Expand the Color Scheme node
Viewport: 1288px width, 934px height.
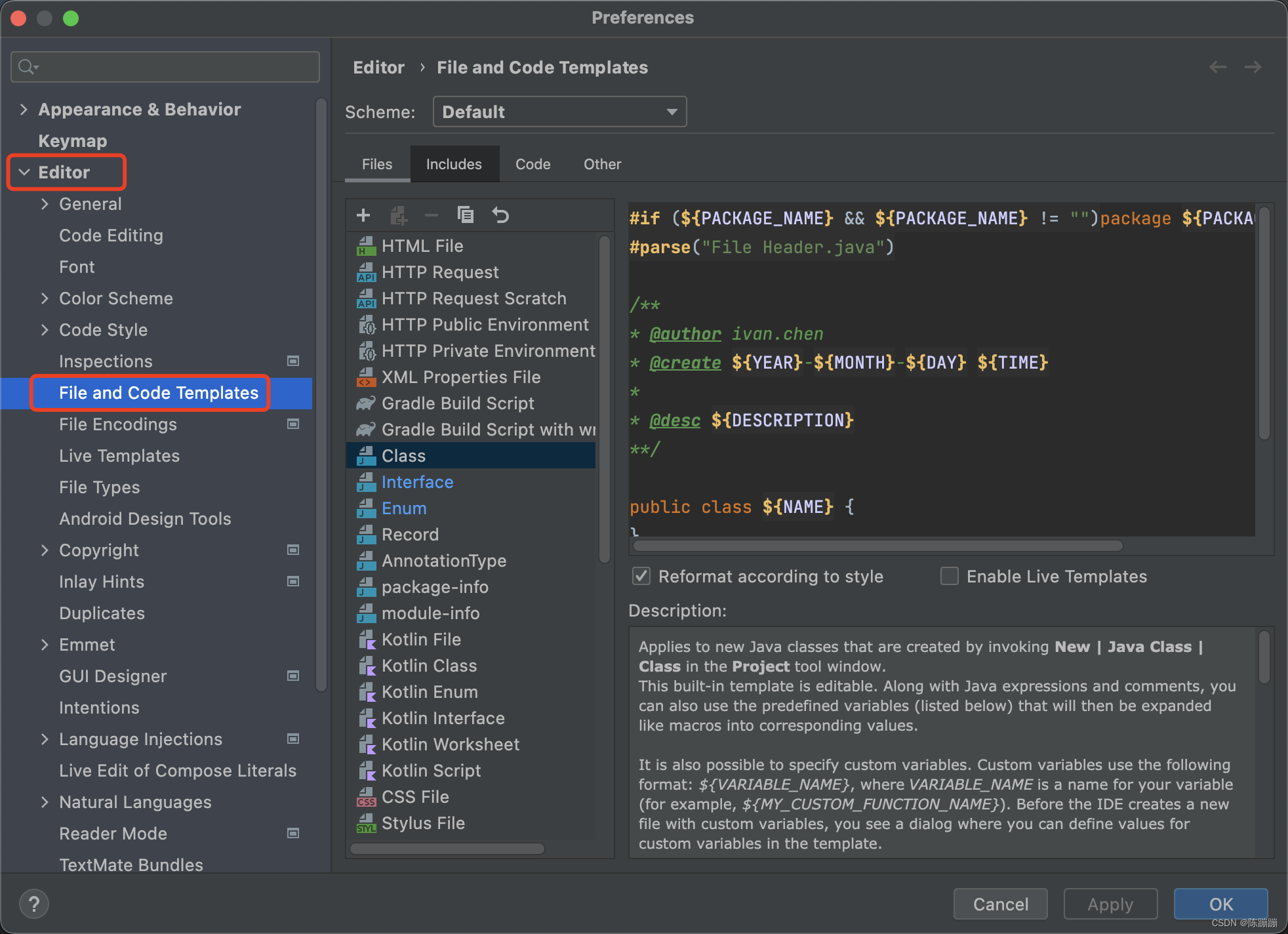pos(45,298)
